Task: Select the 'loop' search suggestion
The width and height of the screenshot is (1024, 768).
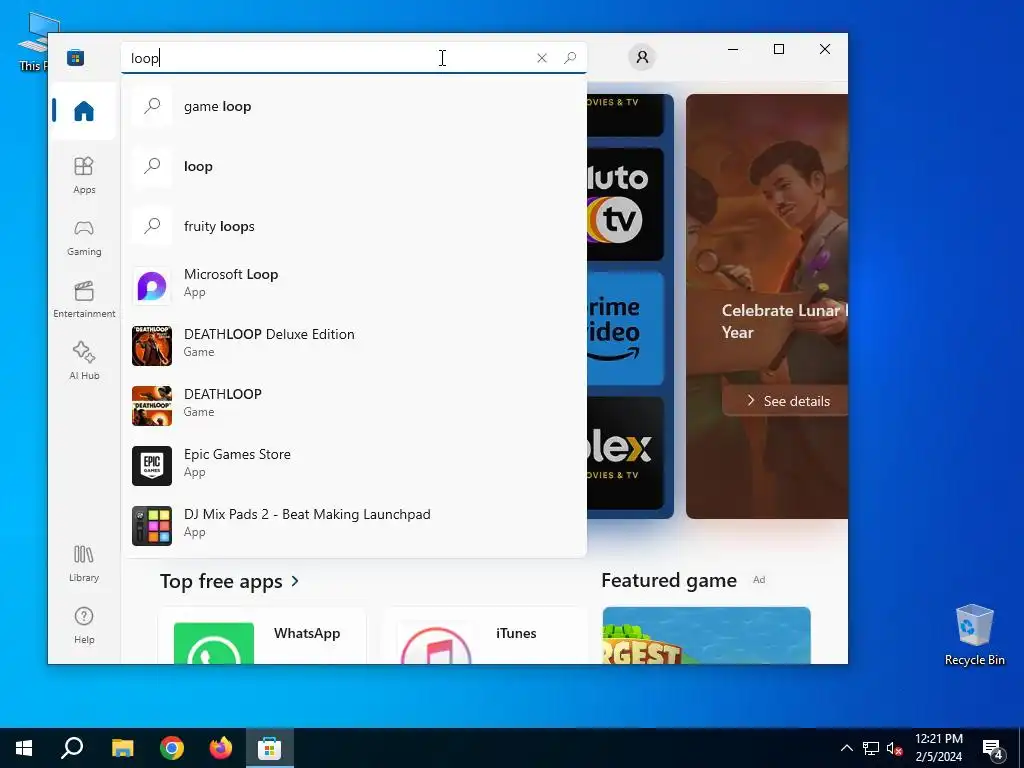Action: pos(354,167)
